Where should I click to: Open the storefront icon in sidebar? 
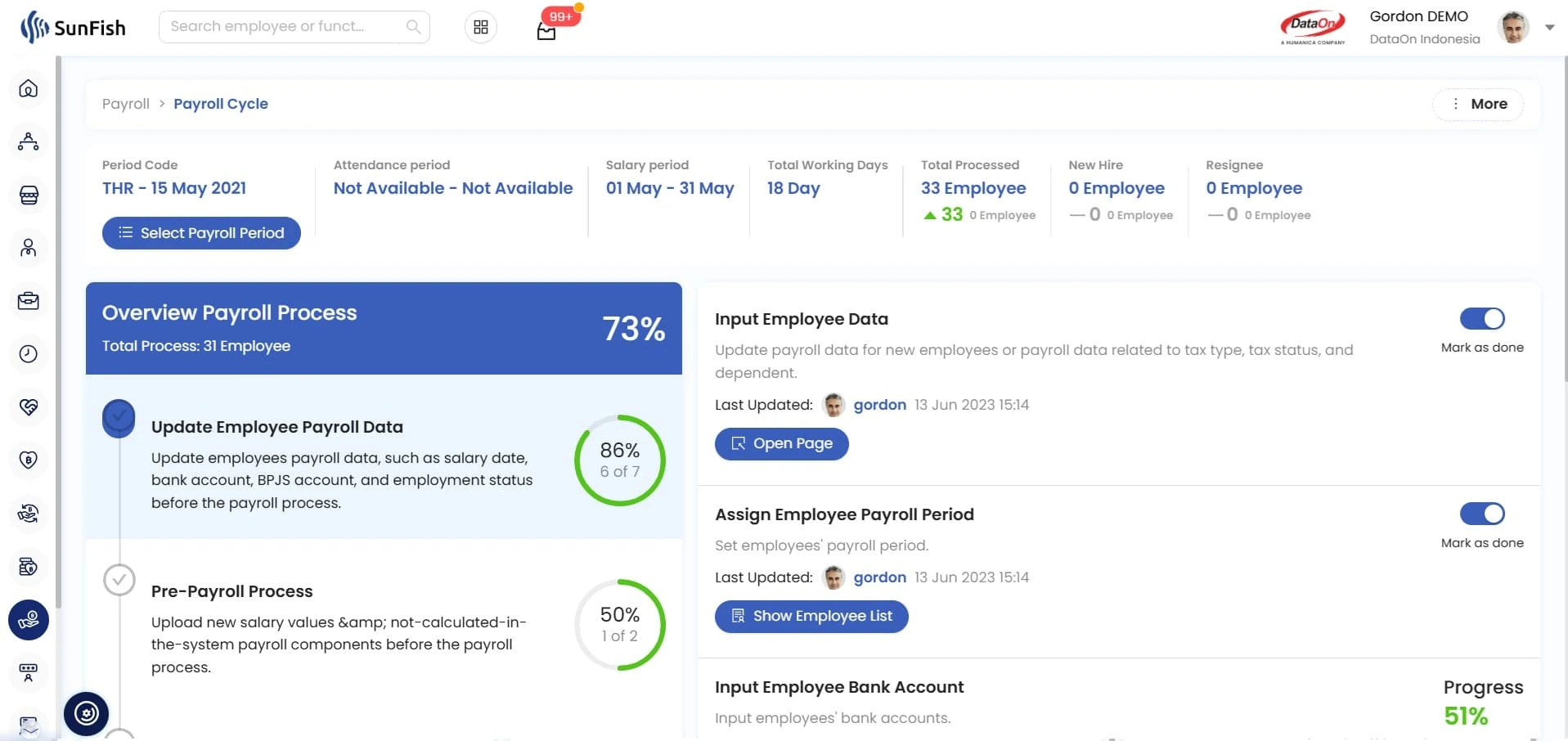(29, 195)
